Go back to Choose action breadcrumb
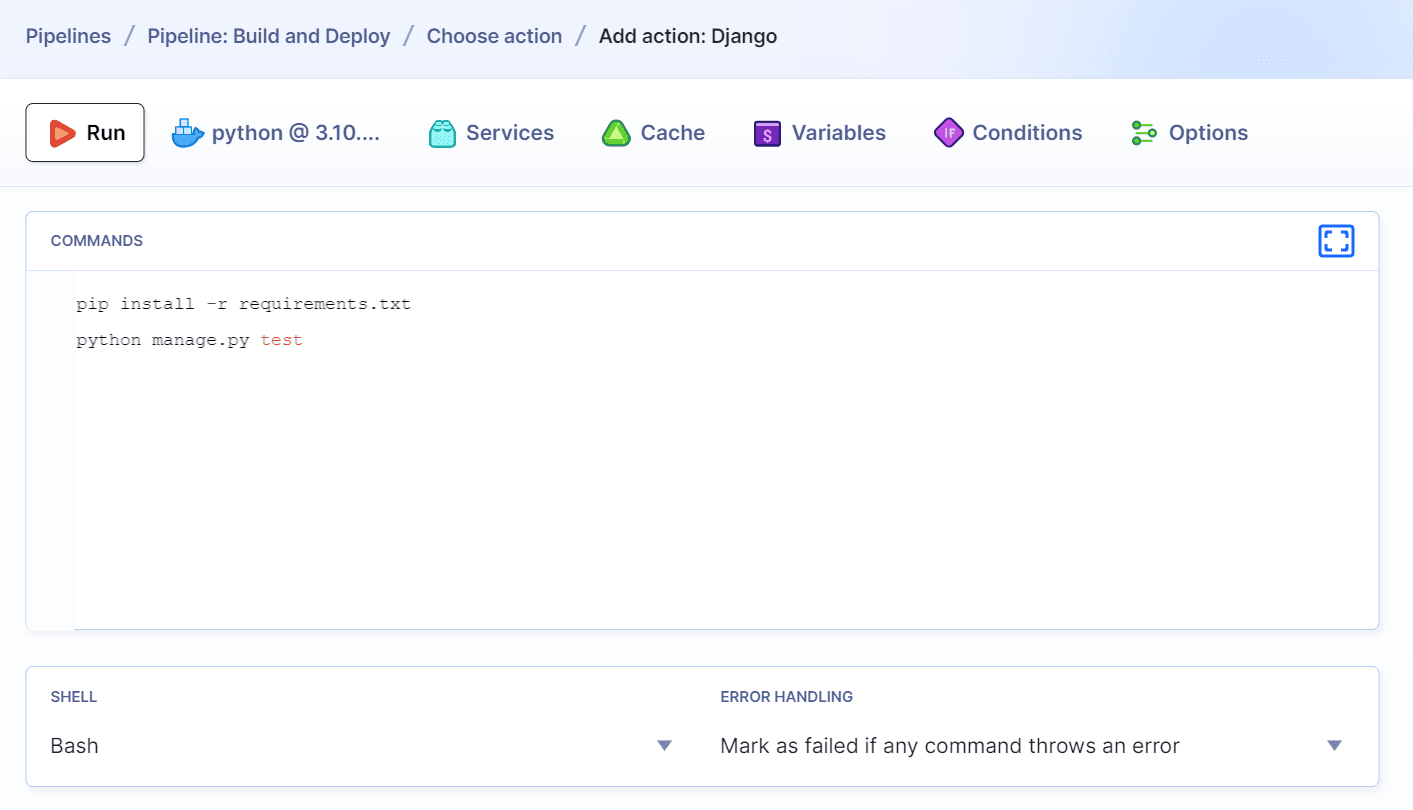Screen dimensions: 1413x810 pos(494,36)
